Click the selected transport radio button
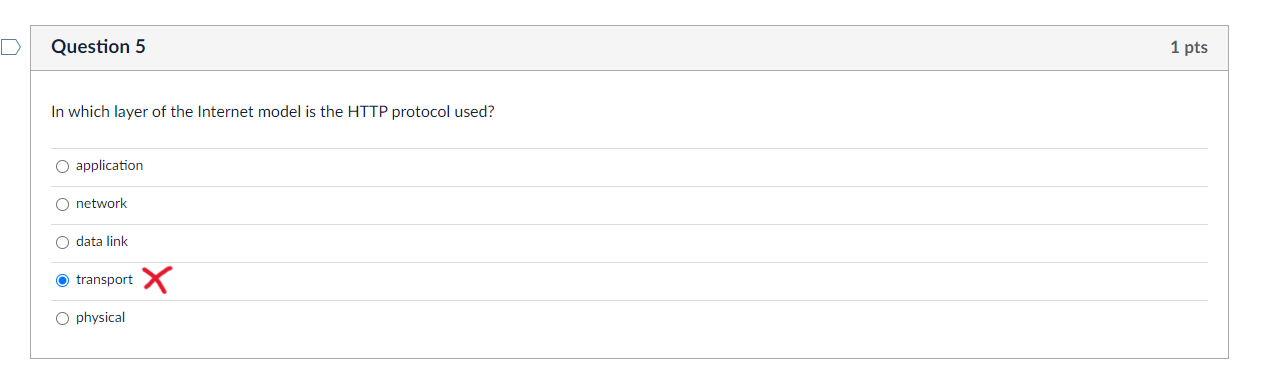Screen dimensions: 1262x384 coord(62,280)
